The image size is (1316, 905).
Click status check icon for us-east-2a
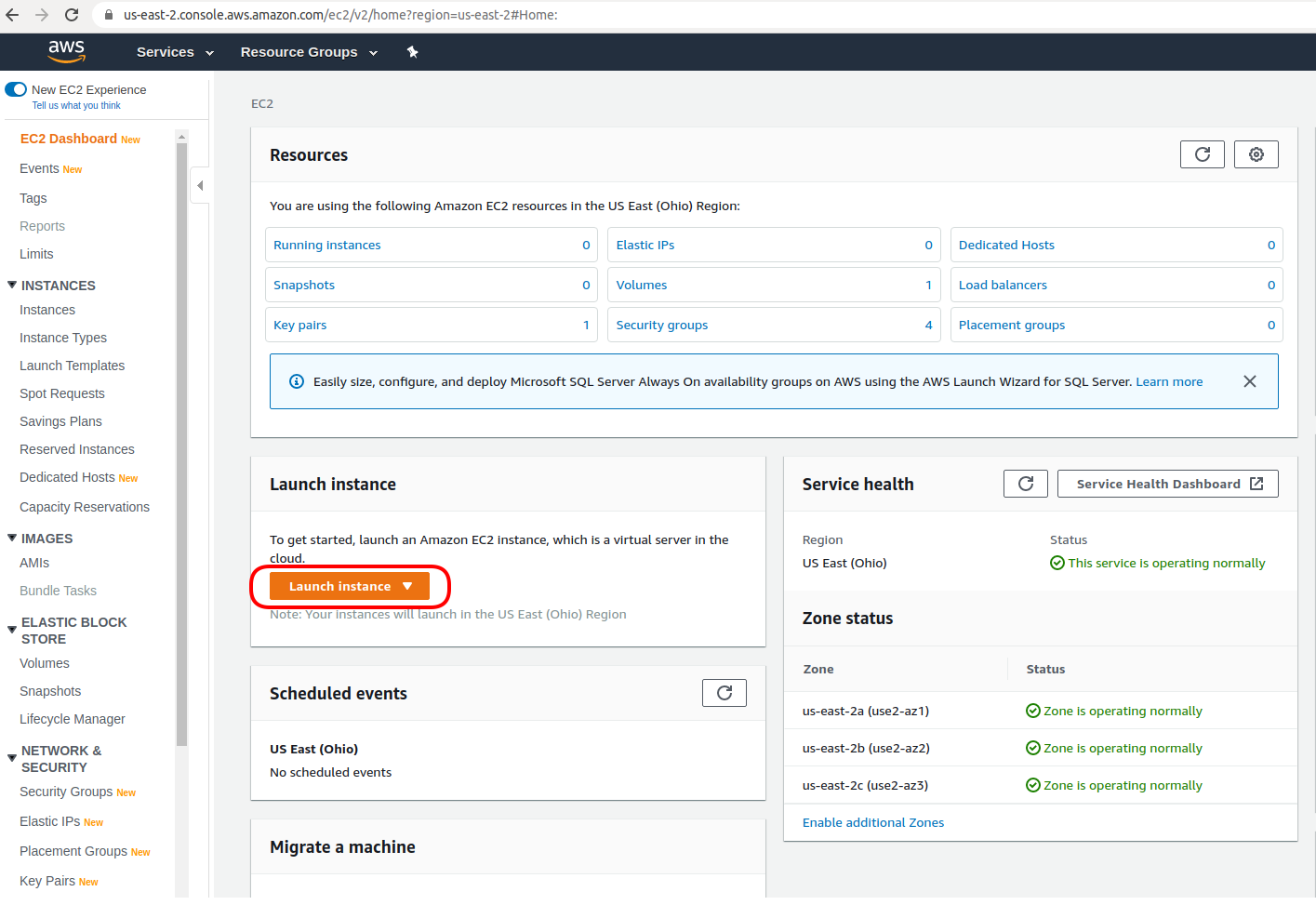pos(1032,711)
